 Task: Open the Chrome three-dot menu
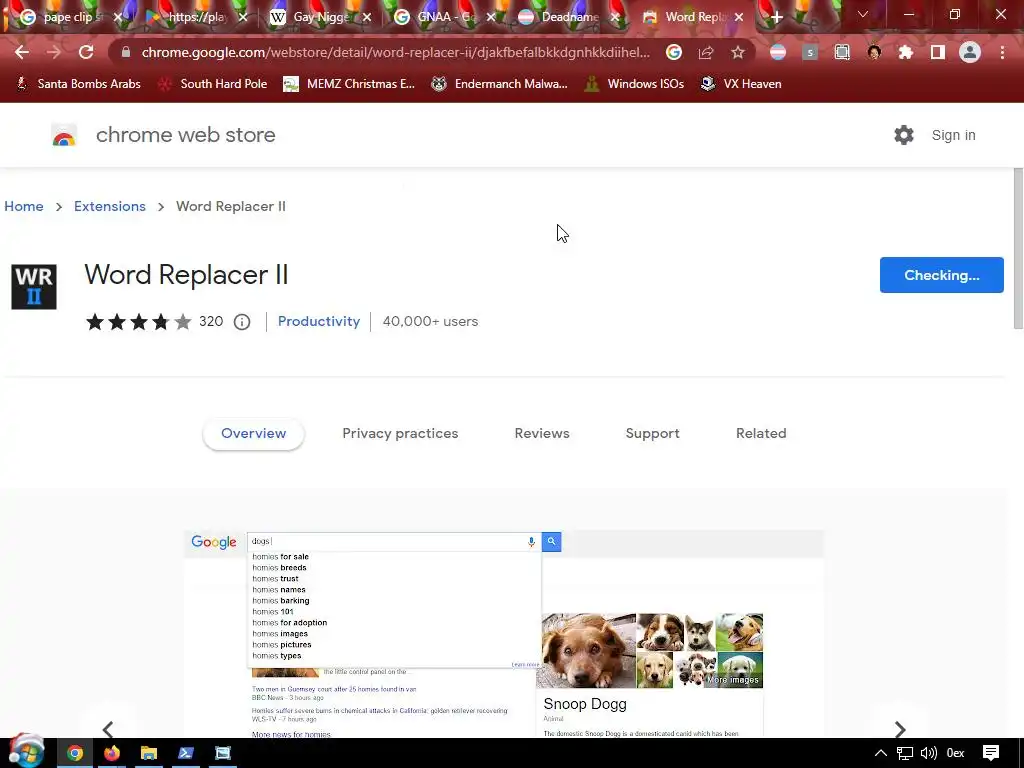[1002, 52]
